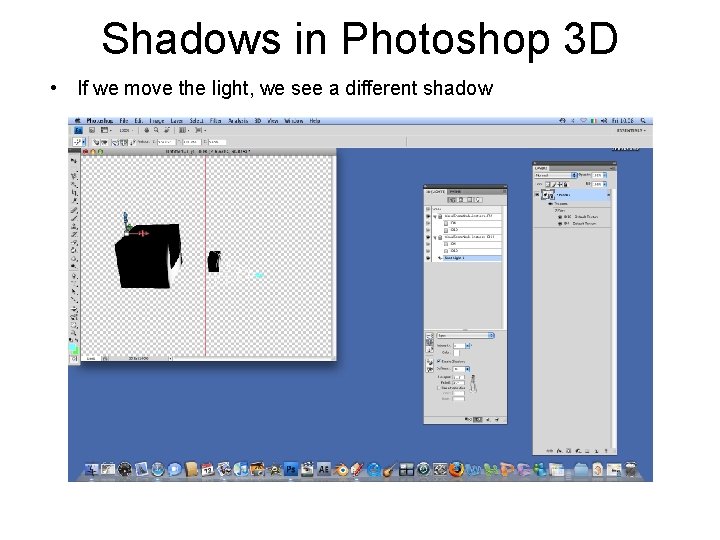This screenshot has height=540, width=720.
Task: Open the Arrange Documents dropdown
Action: tap(184, 130)
